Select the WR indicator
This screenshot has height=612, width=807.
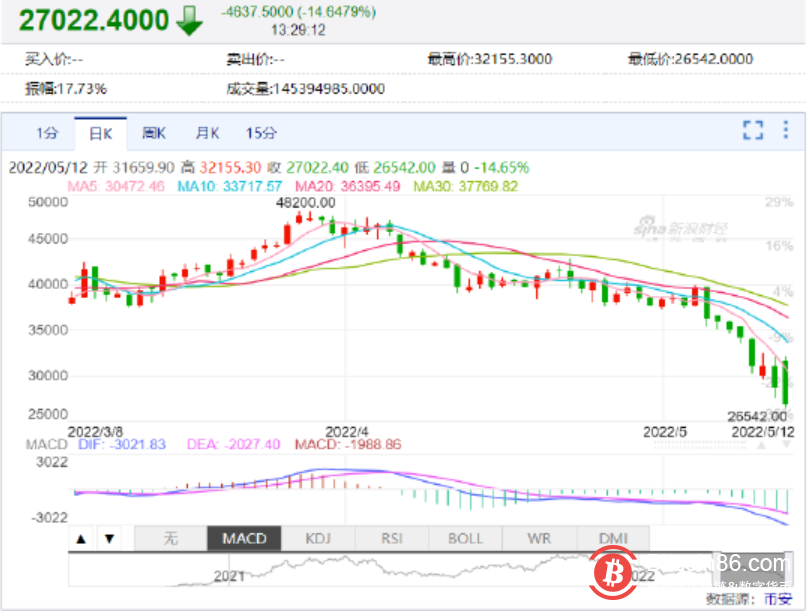pyautogui.click(x=539, y=538)
